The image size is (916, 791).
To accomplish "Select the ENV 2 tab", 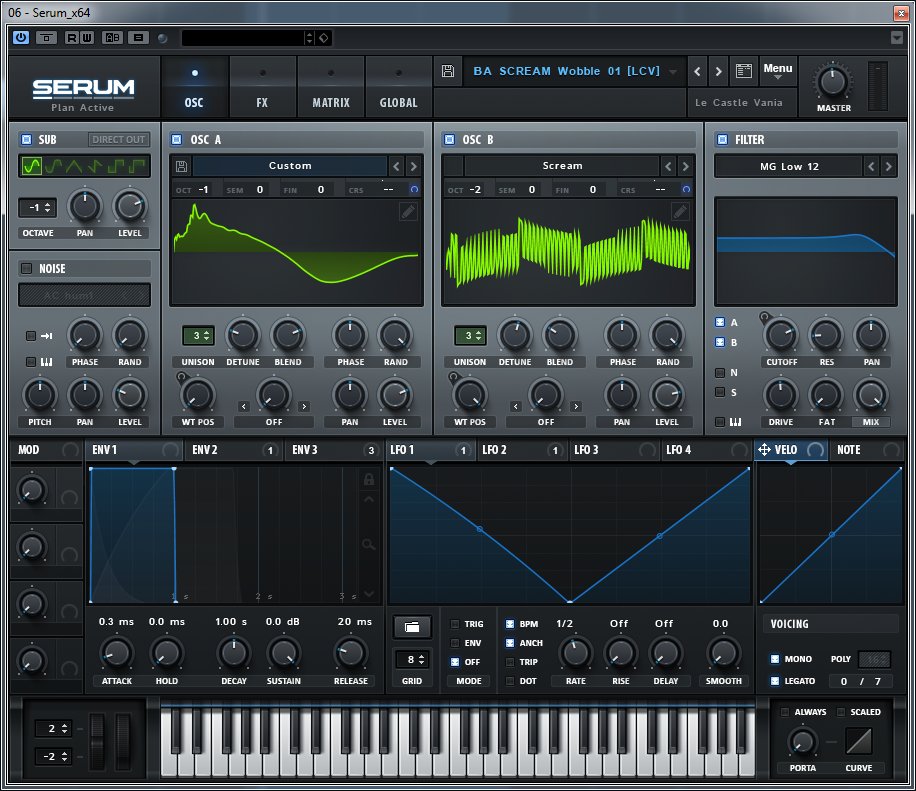I will pyautogui.click(x=234, y=450).
